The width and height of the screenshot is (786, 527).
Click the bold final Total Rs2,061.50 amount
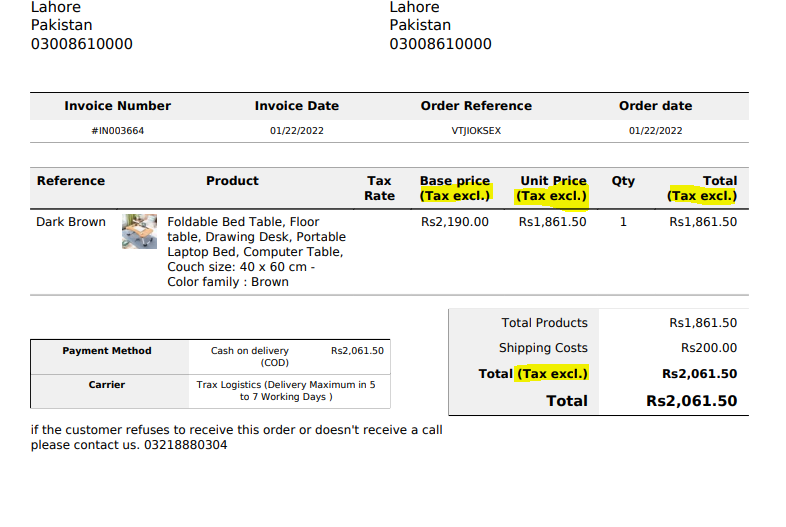tap(691, 401)
